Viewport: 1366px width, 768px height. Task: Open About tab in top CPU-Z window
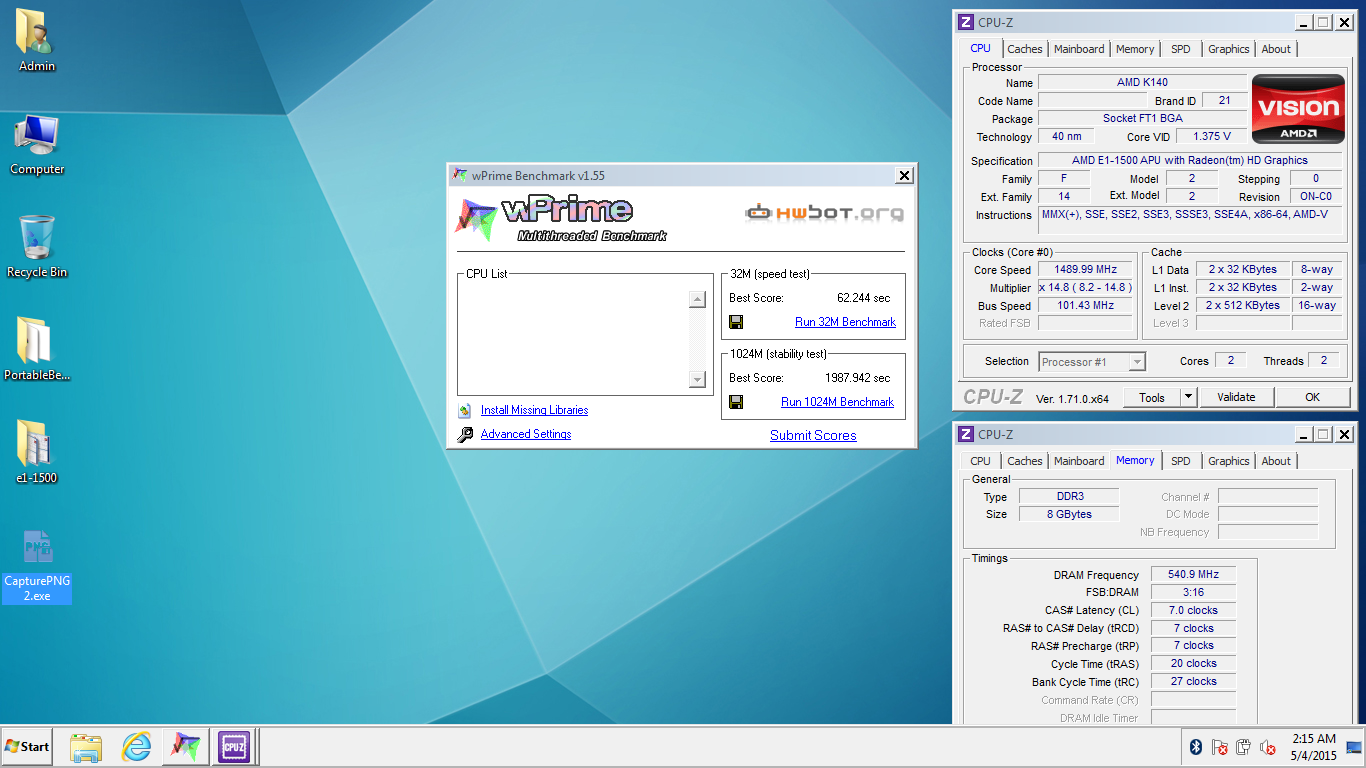pyautogui.click(x=1276, y=49)
